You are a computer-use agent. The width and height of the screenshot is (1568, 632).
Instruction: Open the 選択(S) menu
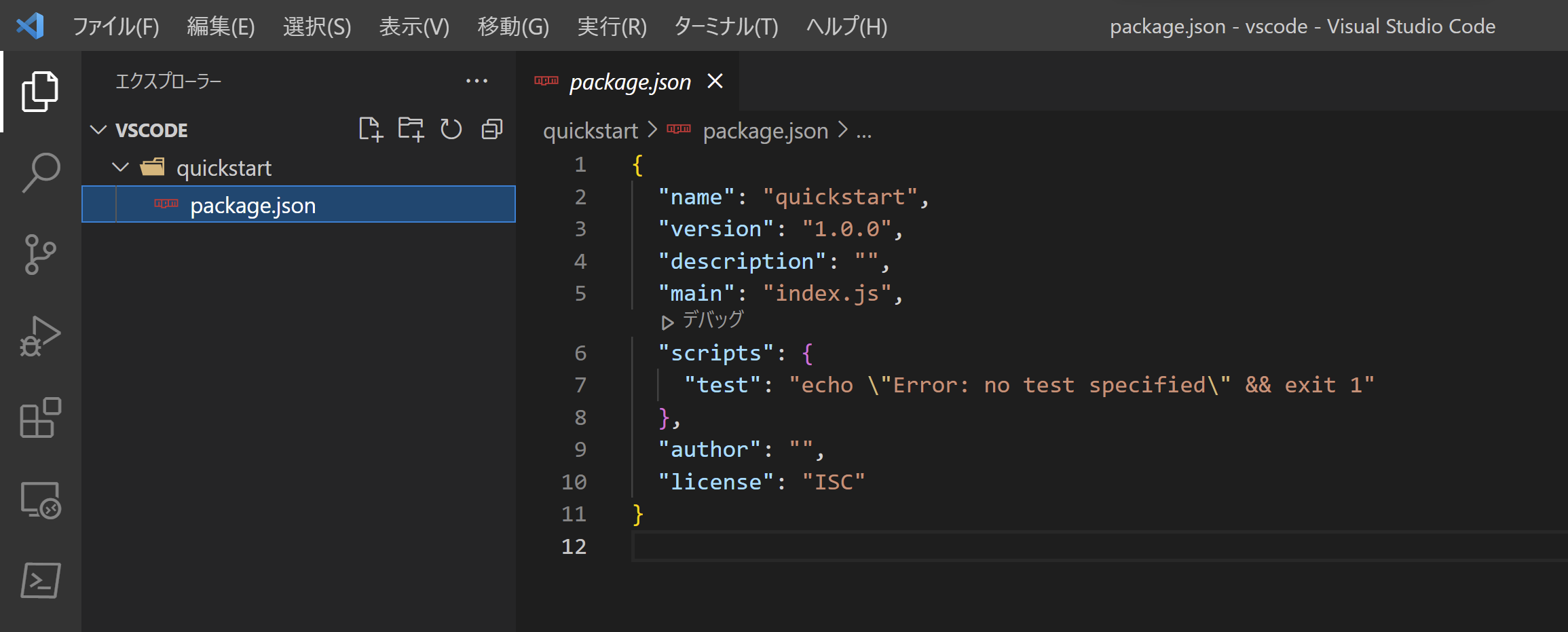click(317, 26)
